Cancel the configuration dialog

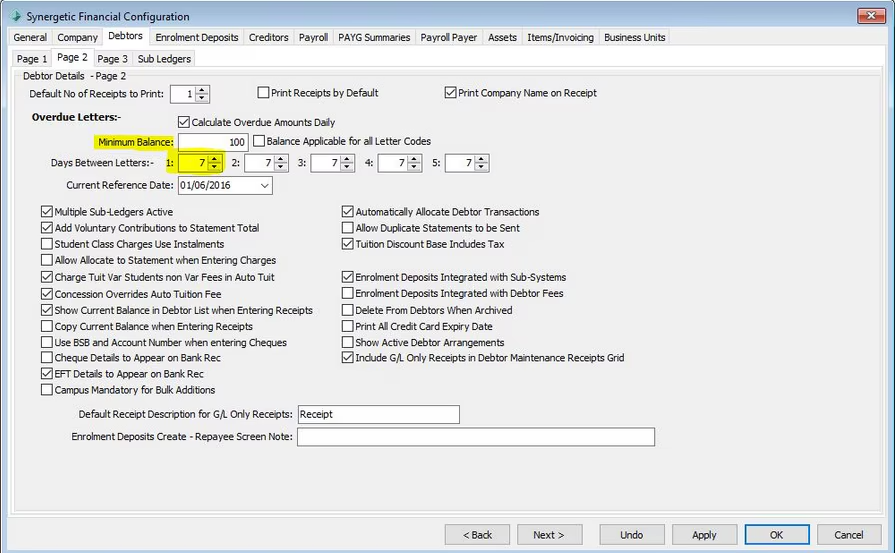point(849,535)
